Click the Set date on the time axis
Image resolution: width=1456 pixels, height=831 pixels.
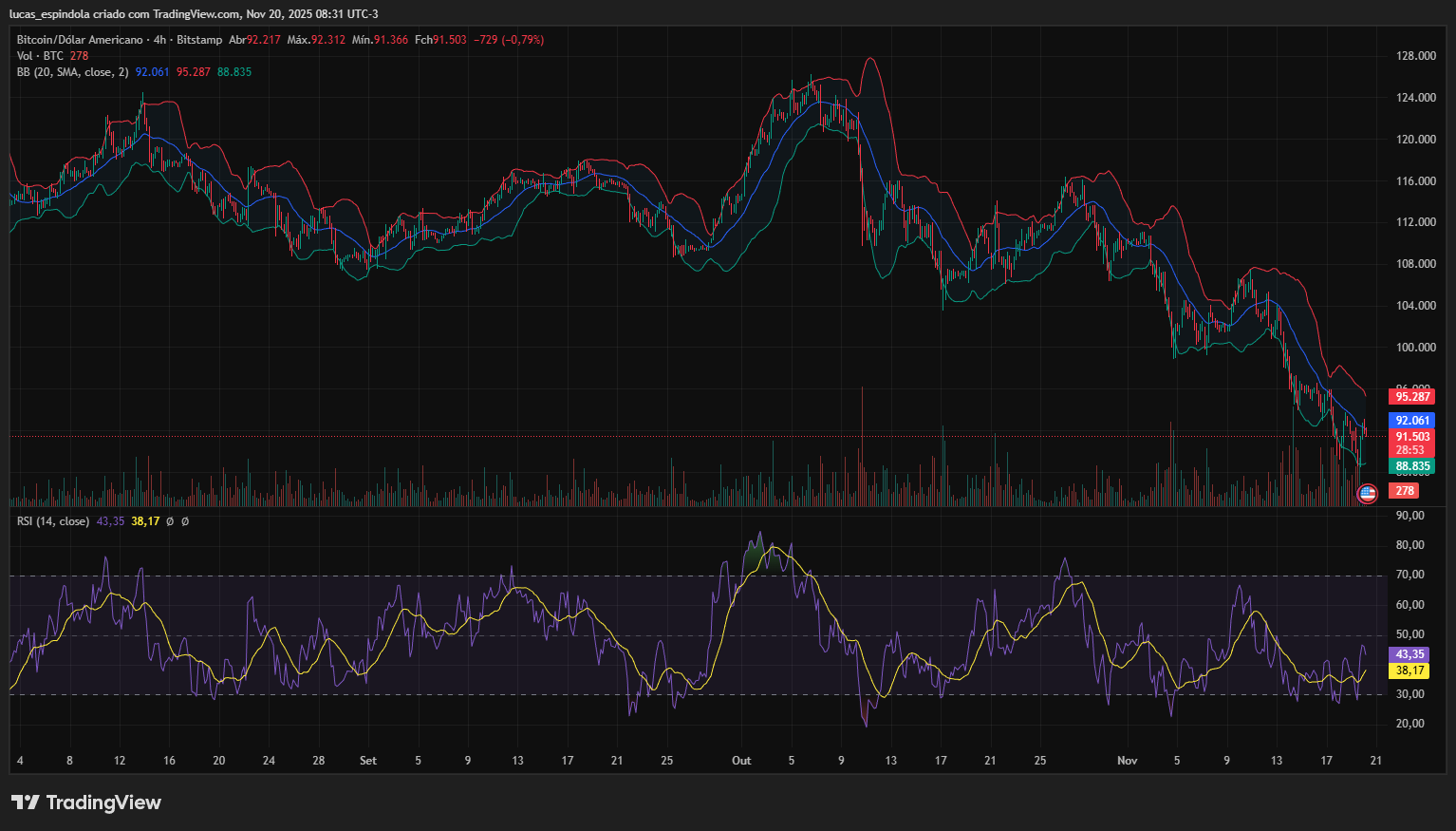coord(368,761)
